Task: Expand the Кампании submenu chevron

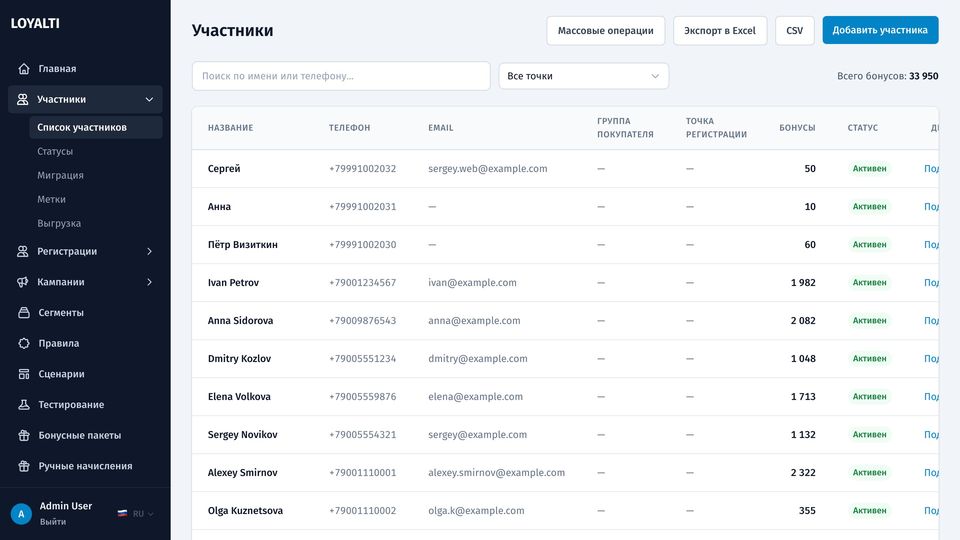Action: coord(149,282)
